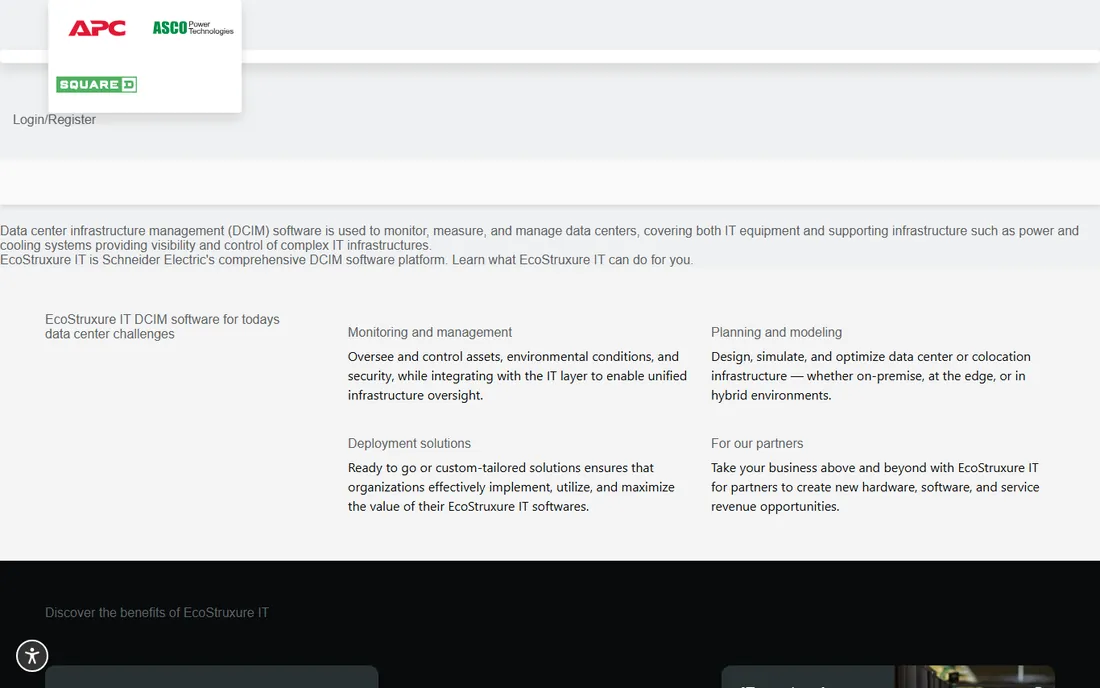The width and height of the screenshot is (1100, 688).
Task: Go to Planning and modeling
Action: point(776,332)
